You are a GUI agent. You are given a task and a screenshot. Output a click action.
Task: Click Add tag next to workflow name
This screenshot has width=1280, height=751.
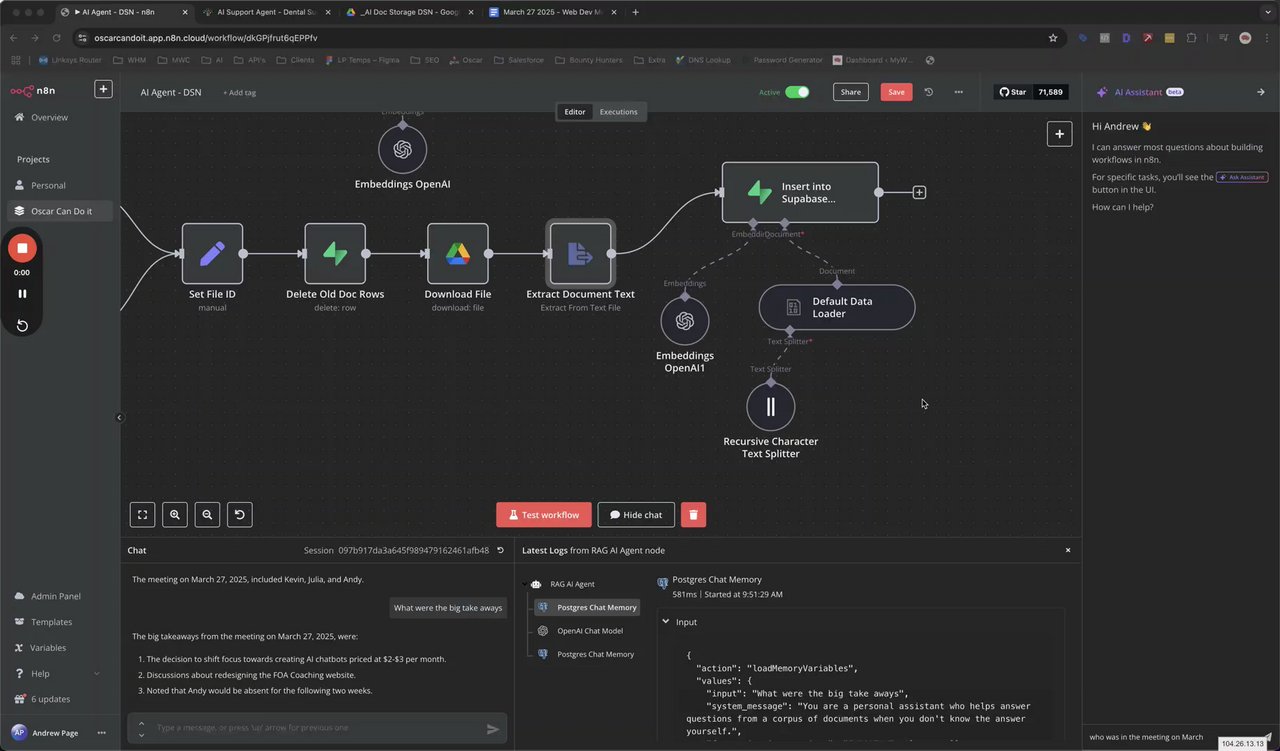point(239,92)
